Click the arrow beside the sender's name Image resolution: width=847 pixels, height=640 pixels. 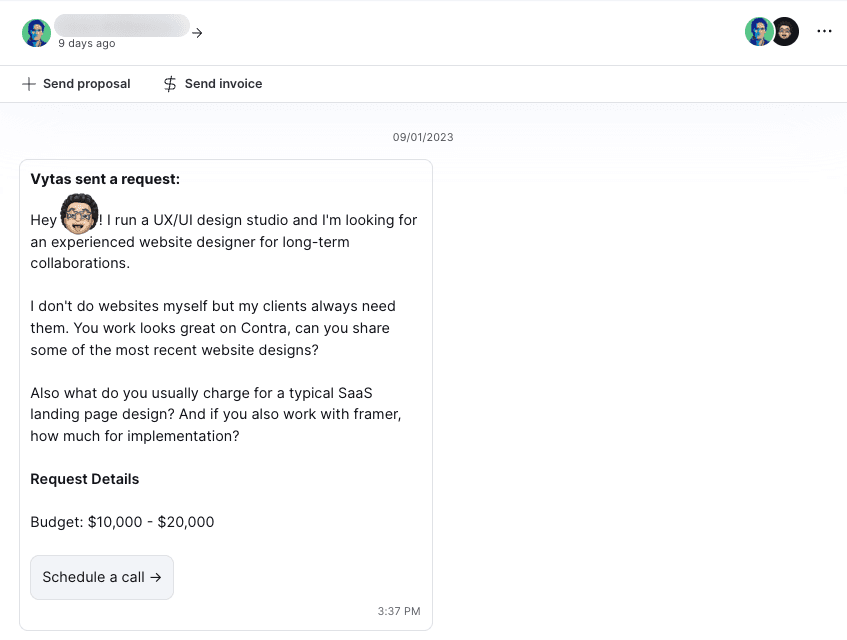pyautogui.click(x=197, y=33)
